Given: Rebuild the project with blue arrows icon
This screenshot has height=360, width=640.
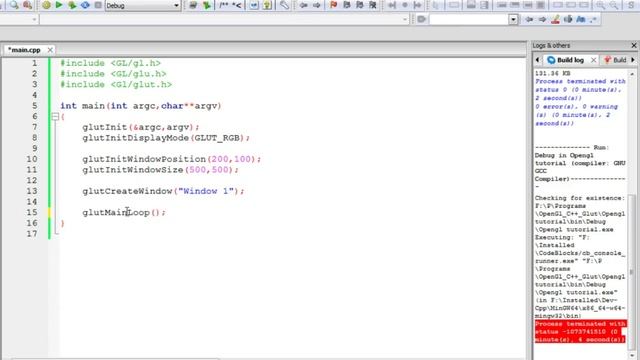Looking at the screenshot, I should (85, 5).
